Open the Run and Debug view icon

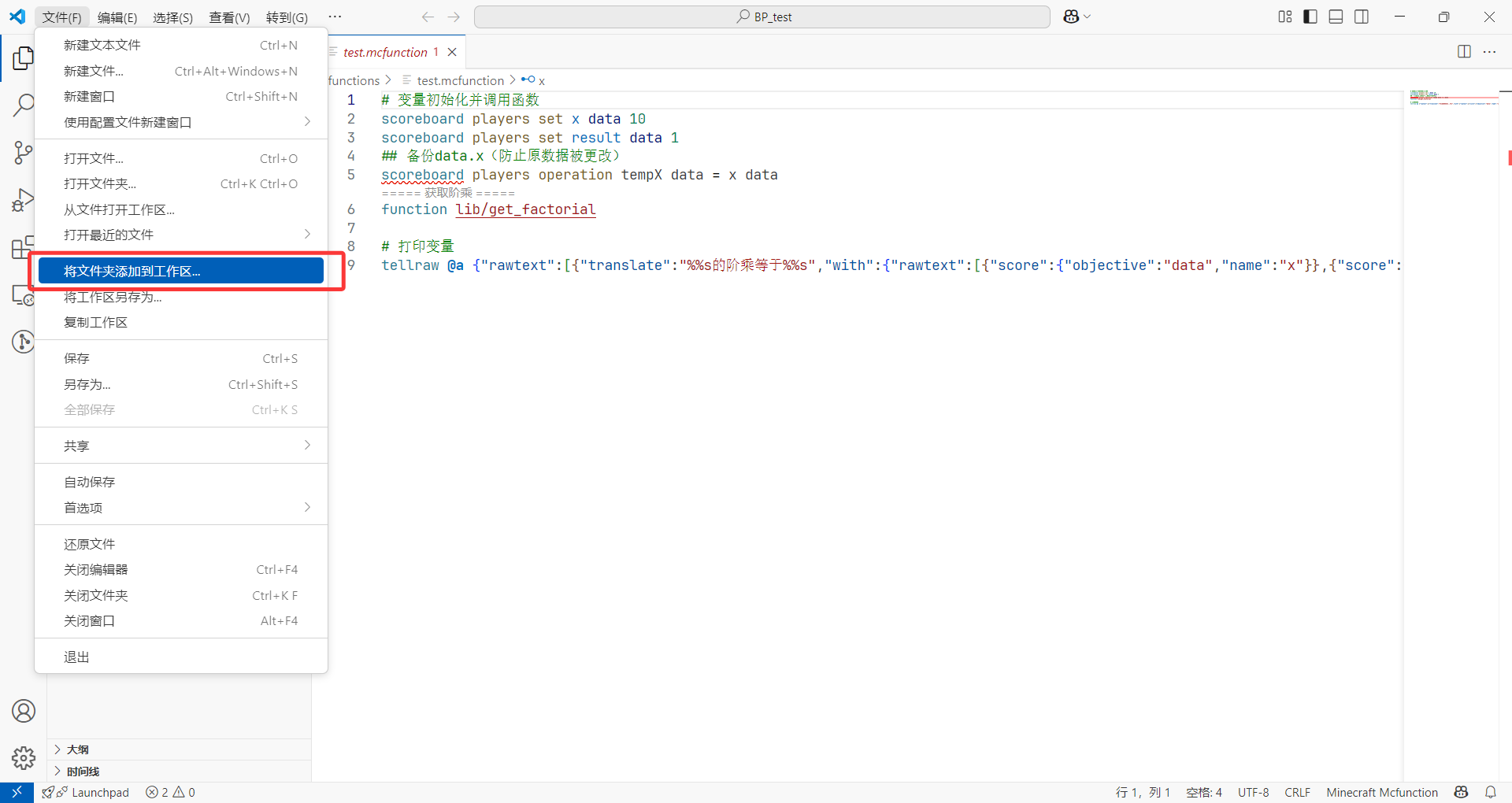[x=24, y=201]
